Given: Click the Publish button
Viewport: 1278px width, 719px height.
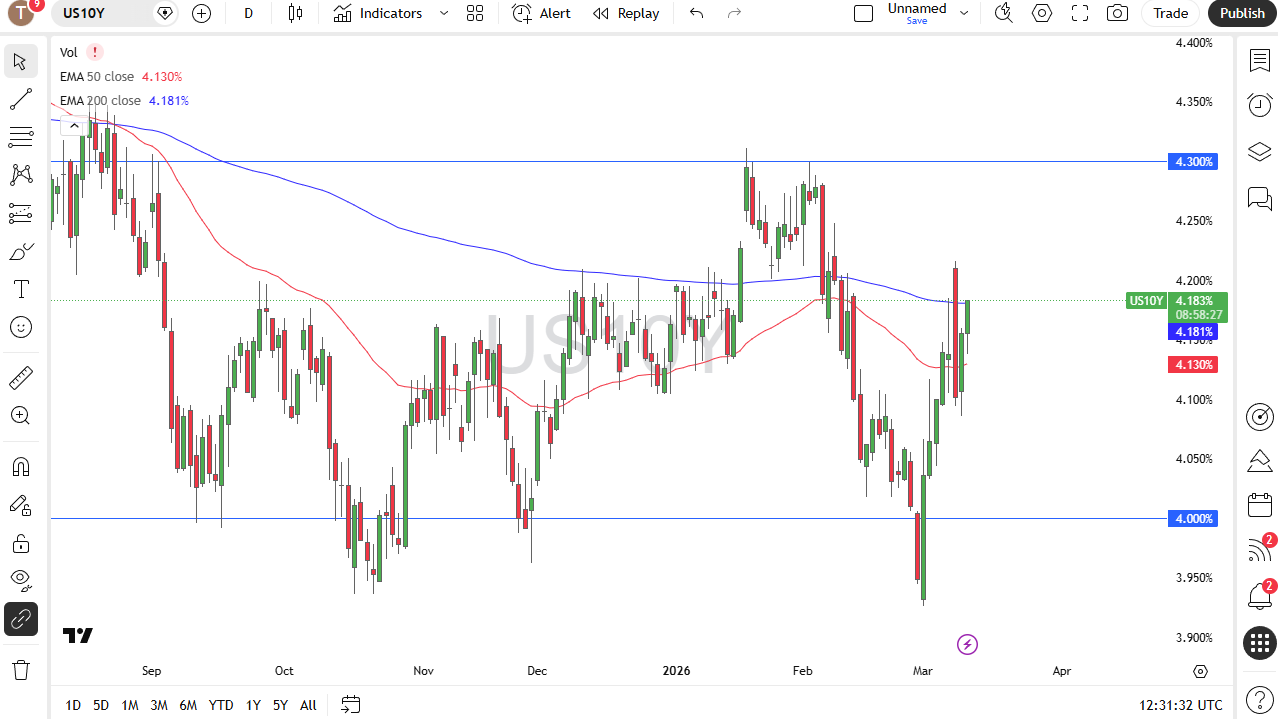Looking at the screenshot, I should [1242, 13].
